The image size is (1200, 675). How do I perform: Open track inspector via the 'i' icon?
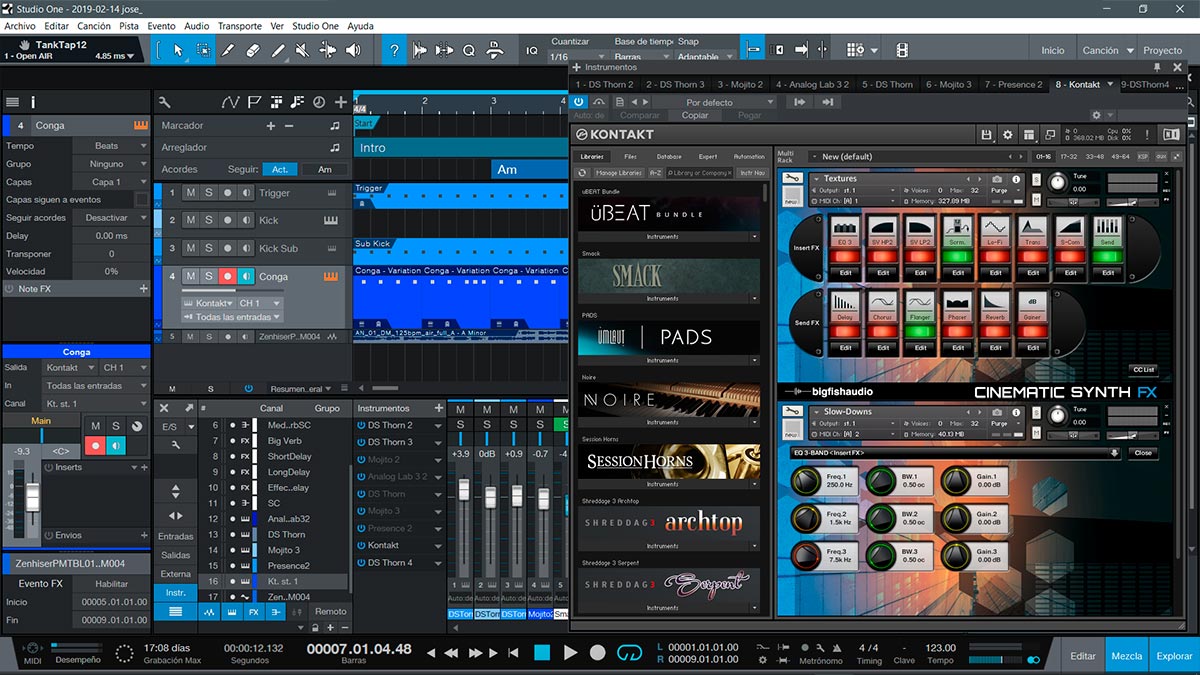[x=33, y=102]
